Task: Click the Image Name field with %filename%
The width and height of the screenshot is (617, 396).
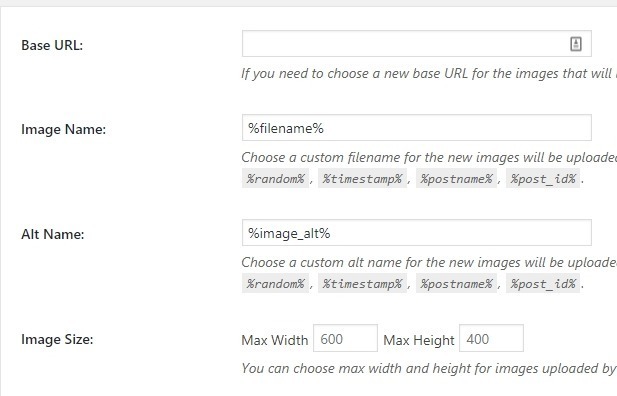Action: (417, 128)
